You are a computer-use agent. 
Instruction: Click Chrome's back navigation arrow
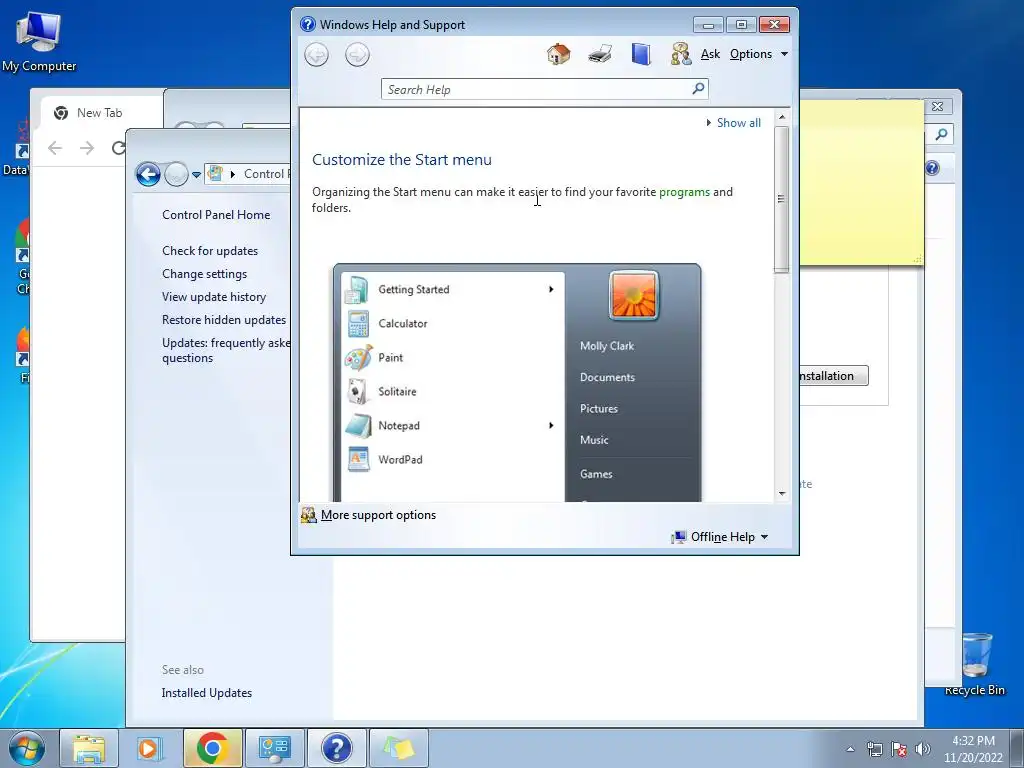click(x=55, y=148)
